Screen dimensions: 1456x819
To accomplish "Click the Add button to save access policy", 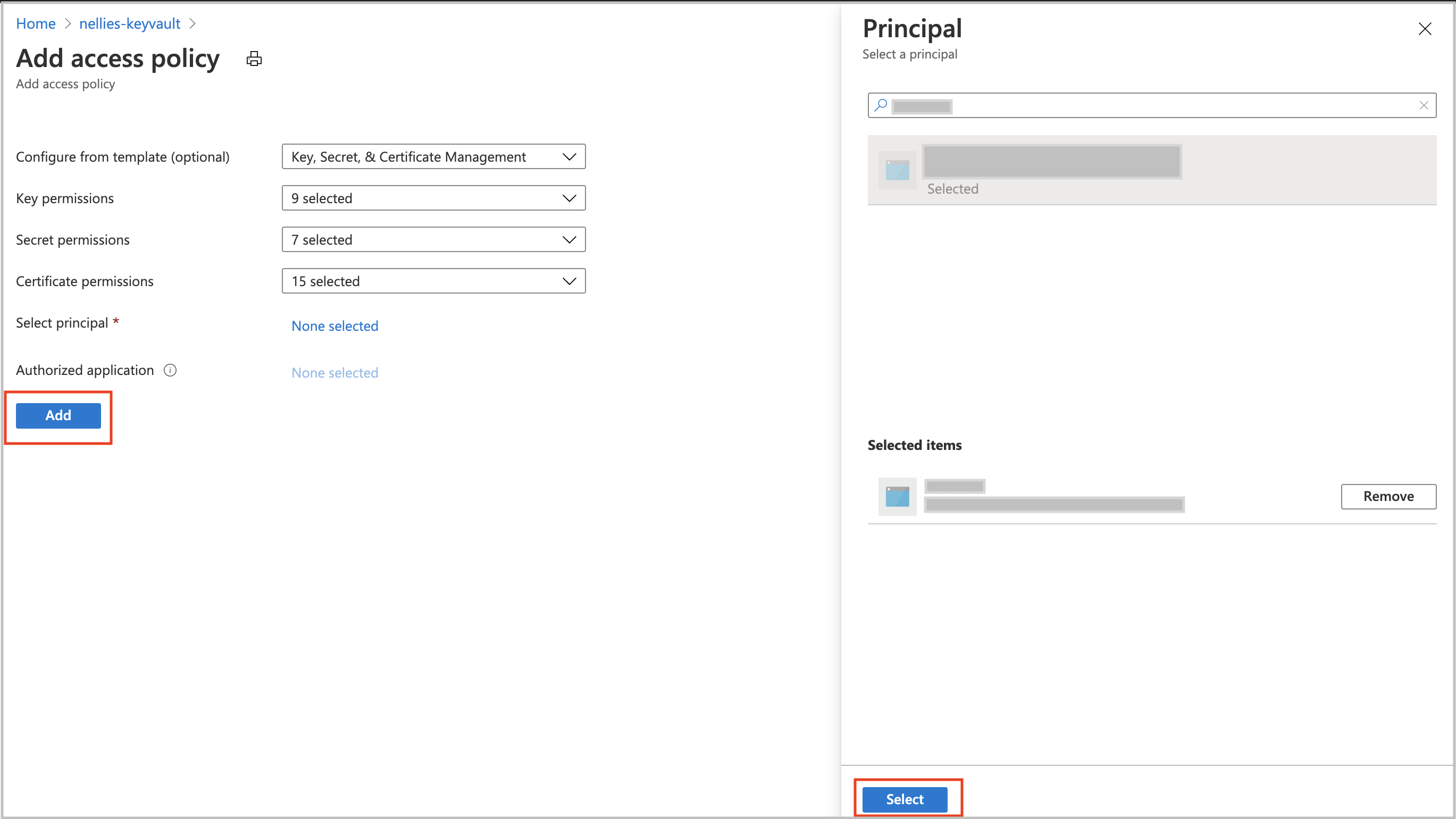I will click(x=58, y=415).
